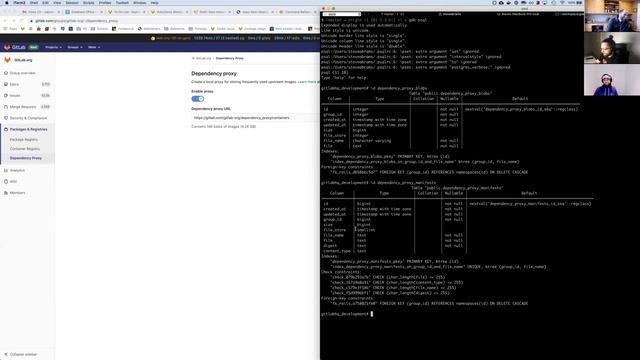The height and width of the screenshot is (360, 640).
Task: Switch to the third browser tab
Action: click(127, 12)
